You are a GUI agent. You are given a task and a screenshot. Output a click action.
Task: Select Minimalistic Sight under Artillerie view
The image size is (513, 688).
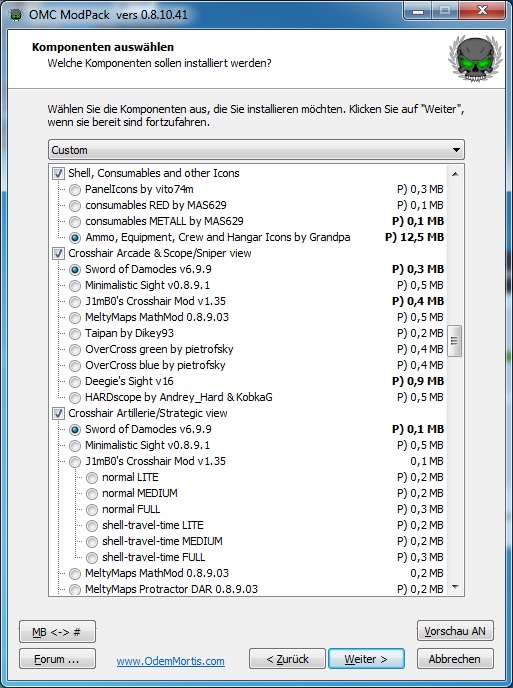click(x=75, y=446)
